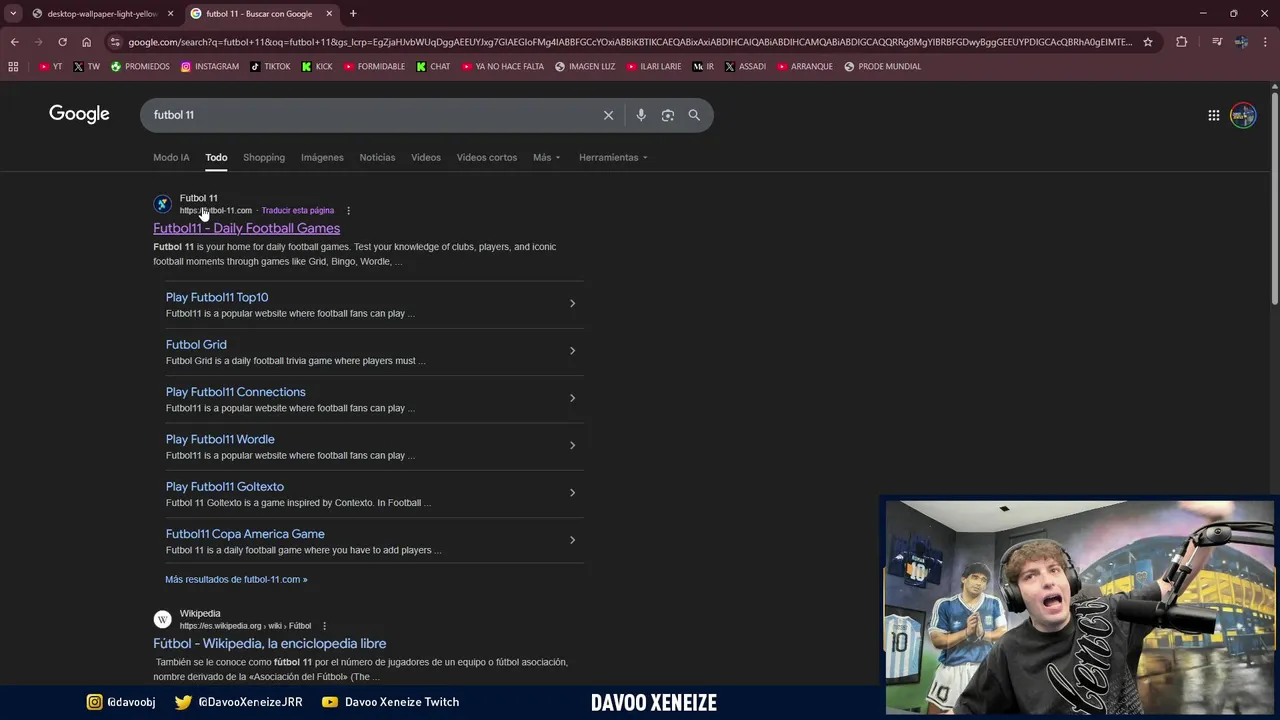This screenshot has width=1280, height=720.
Task: Click the address bar URL
Action: point(630,42)
